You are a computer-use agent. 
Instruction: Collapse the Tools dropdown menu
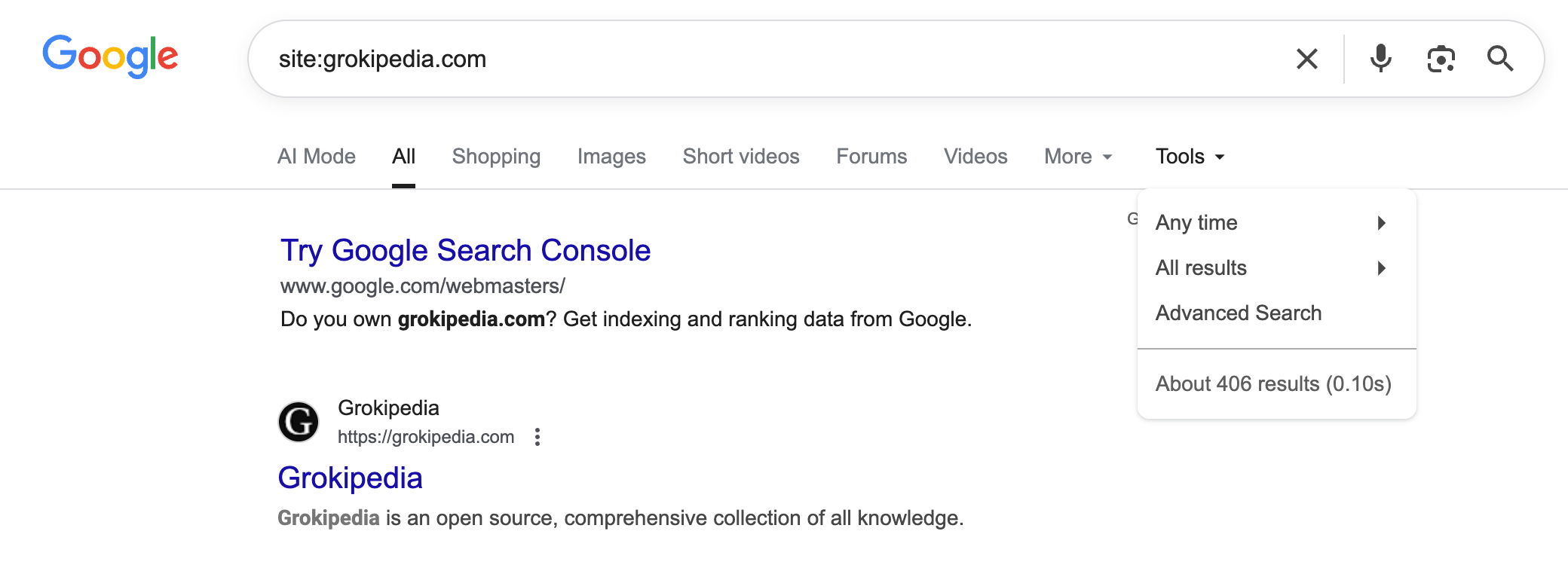1190,157
